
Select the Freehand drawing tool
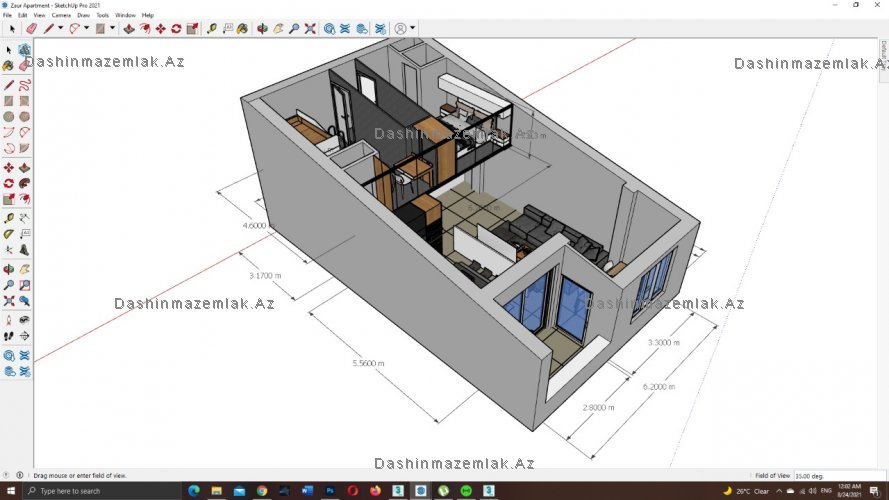[x=24, y=84]
